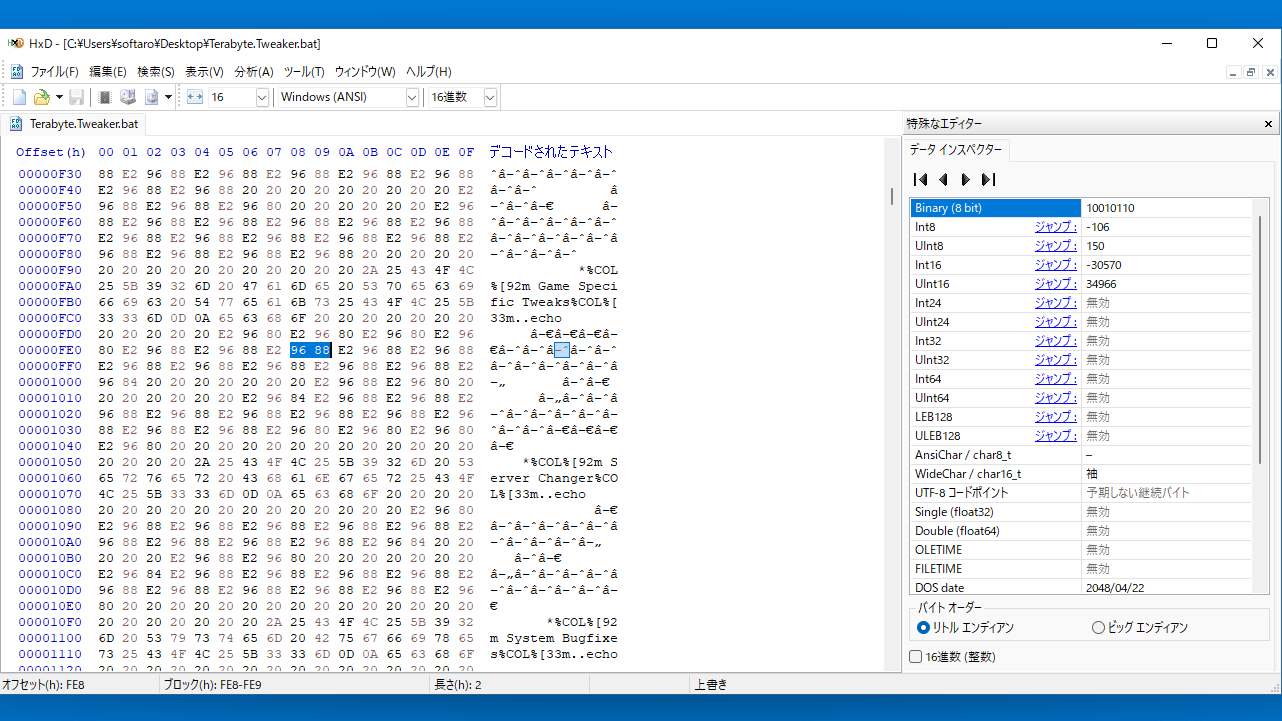Select the AnsiChar / char8_t row
Viewport: 1282px width, 721px height.
pos(1080,455)
